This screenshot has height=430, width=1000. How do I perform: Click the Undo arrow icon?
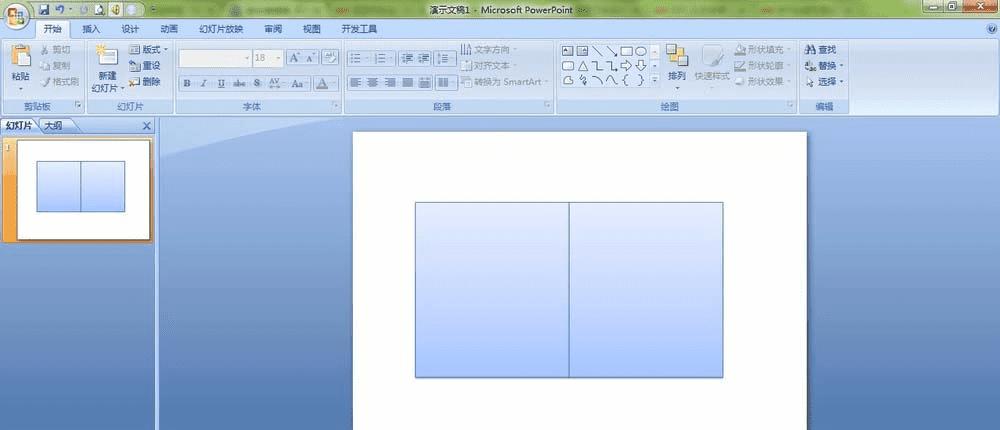pyautogui.click(x=60, y=10)
